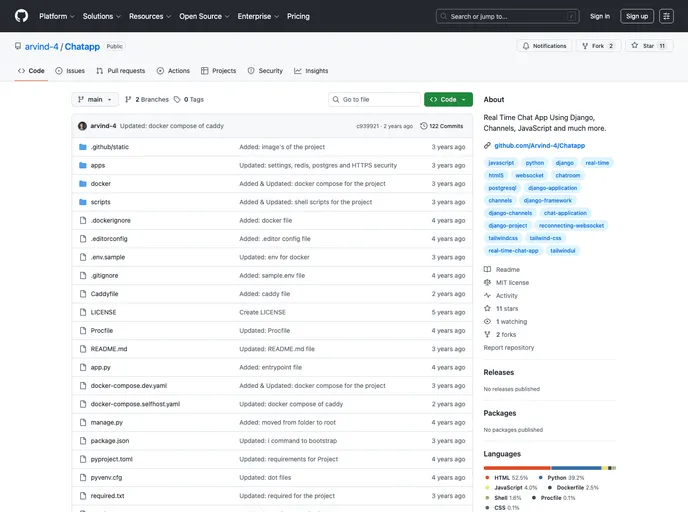Click the bell icon in Notifications button
The image size is (688, 512).
(x=526, y=46)
